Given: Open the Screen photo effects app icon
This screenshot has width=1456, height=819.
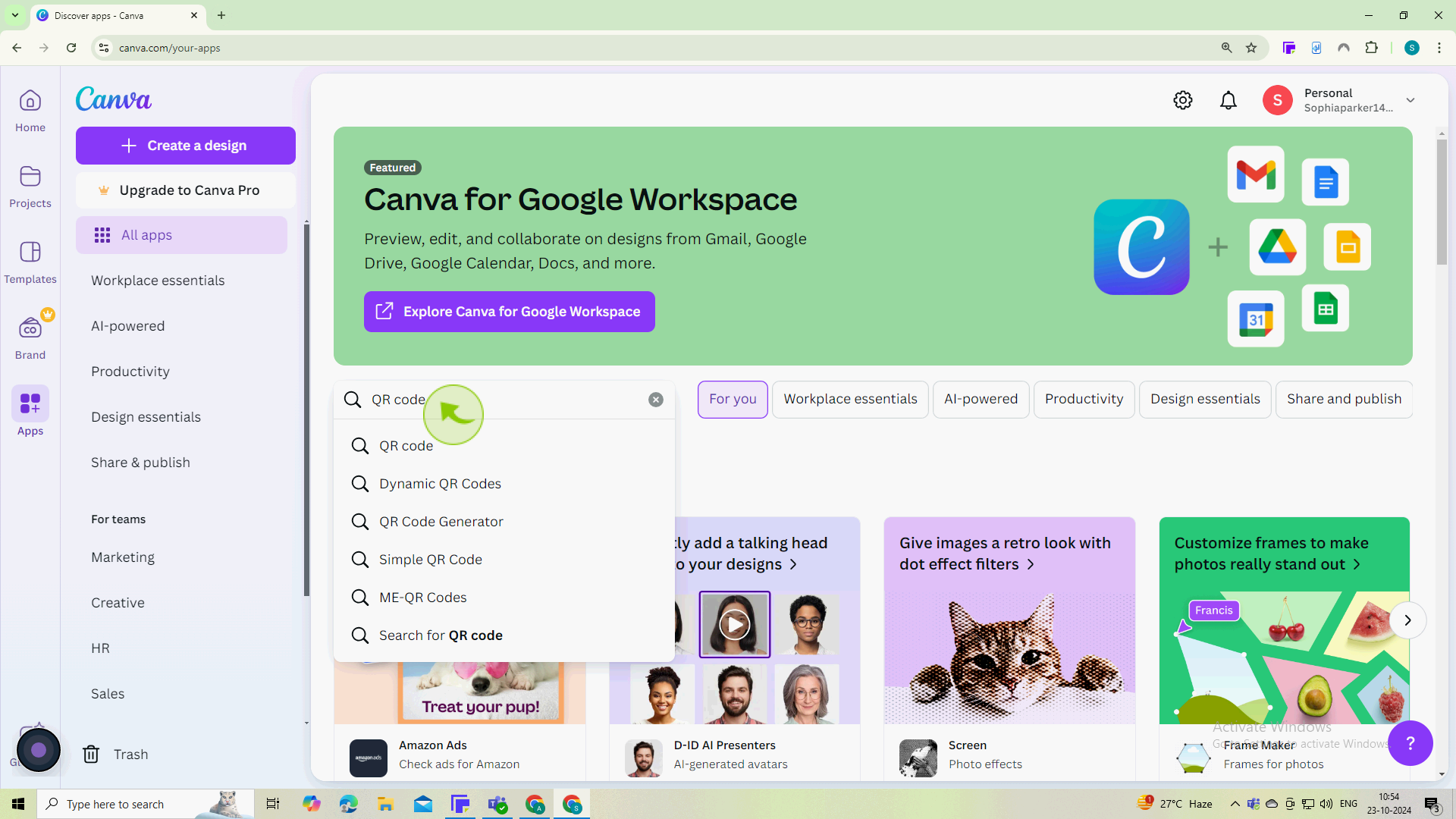Looking at the screenshot, I should [x=918, y=758].
